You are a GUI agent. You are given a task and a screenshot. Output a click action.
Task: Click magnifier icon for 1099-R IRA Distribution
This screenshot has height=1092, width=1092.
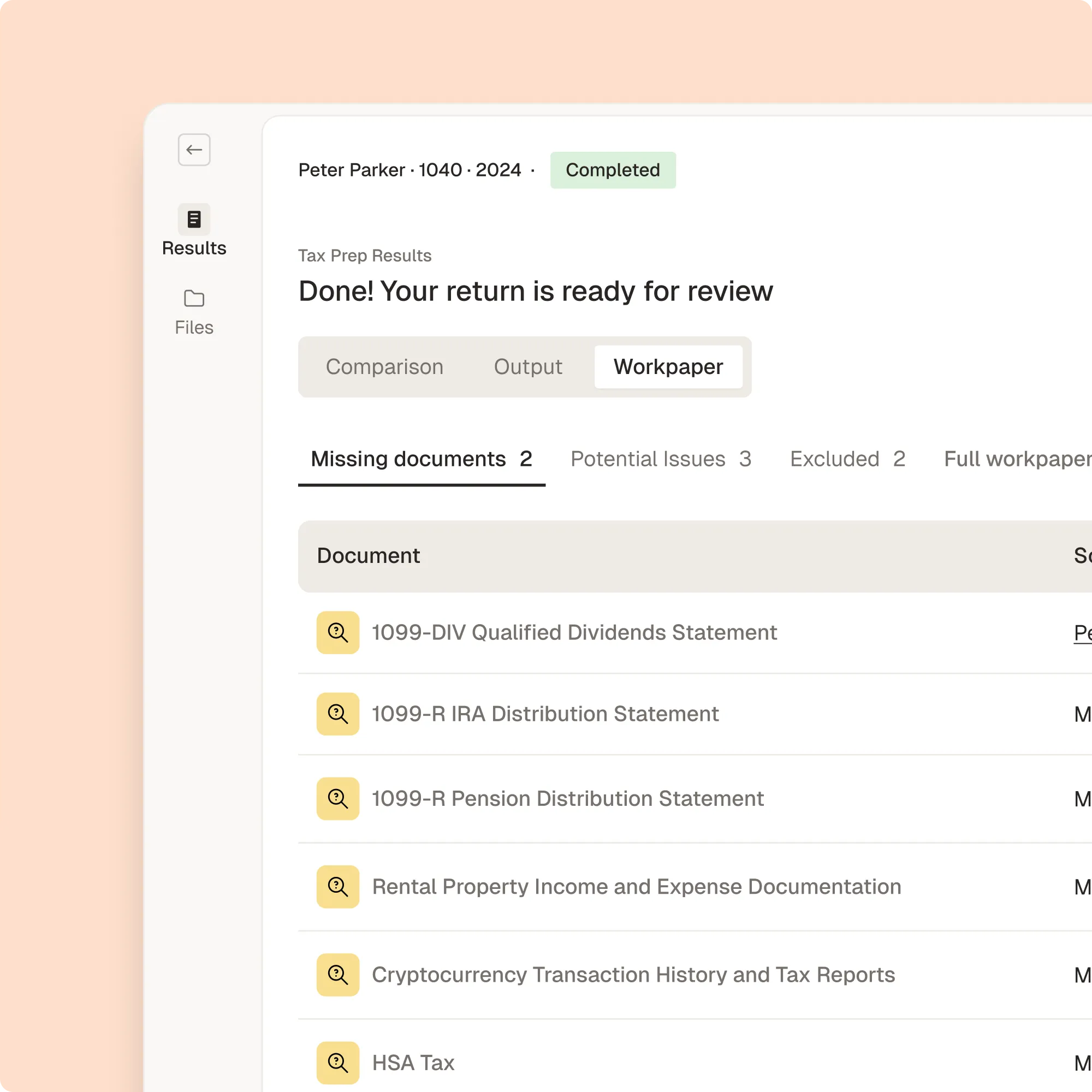337,714
